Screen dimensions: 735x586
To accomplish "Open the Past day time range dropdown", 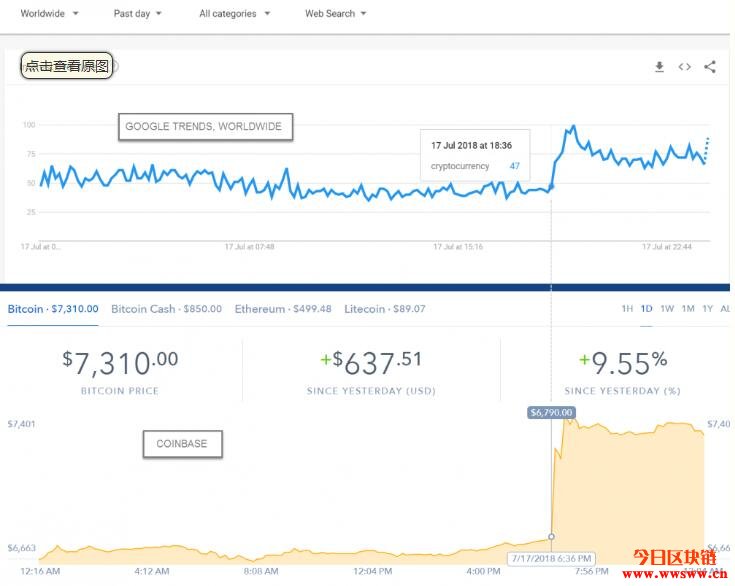I will point(137,14).
